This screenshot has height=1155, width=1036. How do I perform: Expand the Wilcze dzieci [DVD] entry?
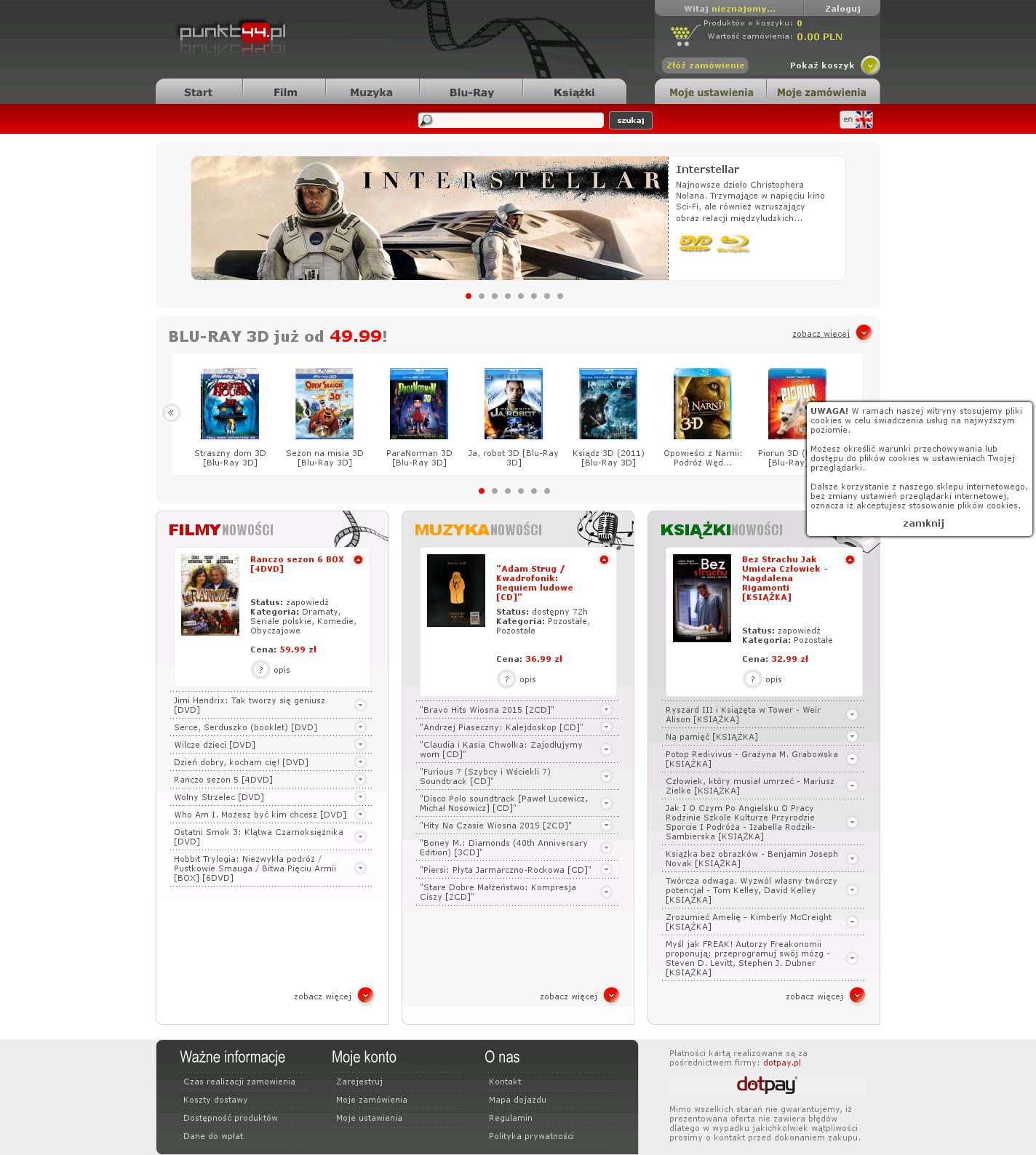[x=360, y=744]
